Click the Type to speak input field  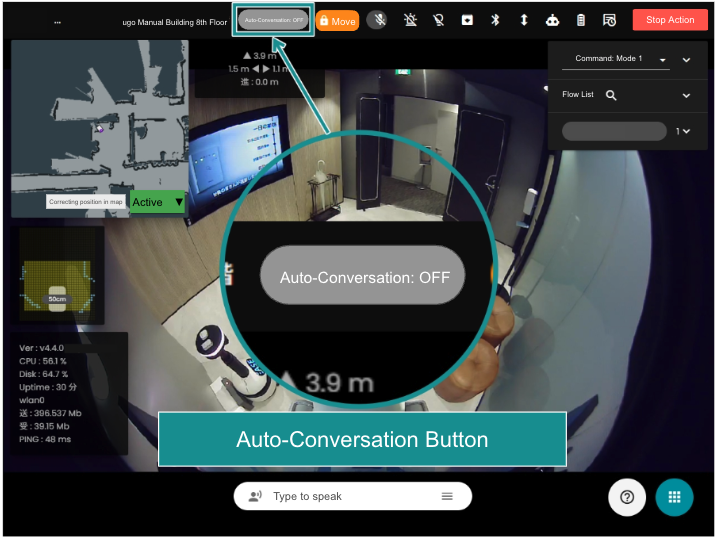[x=352, y=496]
